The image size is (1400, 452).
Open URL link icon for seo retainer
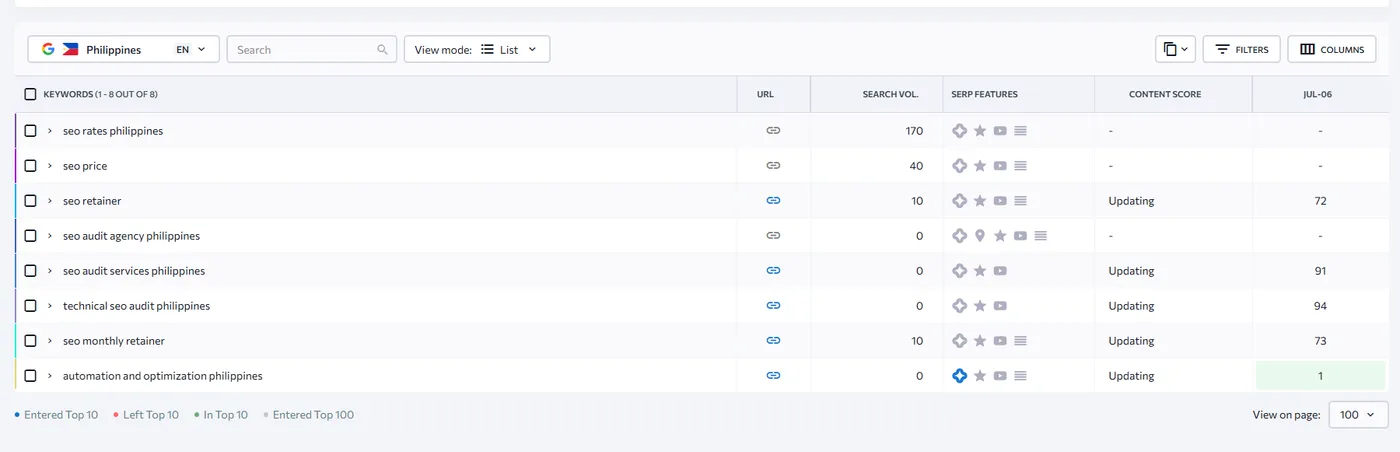[x=773, y=201]
